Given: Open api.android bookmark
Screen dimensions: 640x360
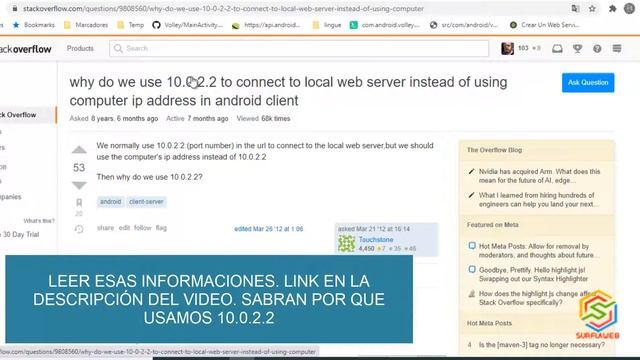Looking at the screenshot, I should 266,25.
